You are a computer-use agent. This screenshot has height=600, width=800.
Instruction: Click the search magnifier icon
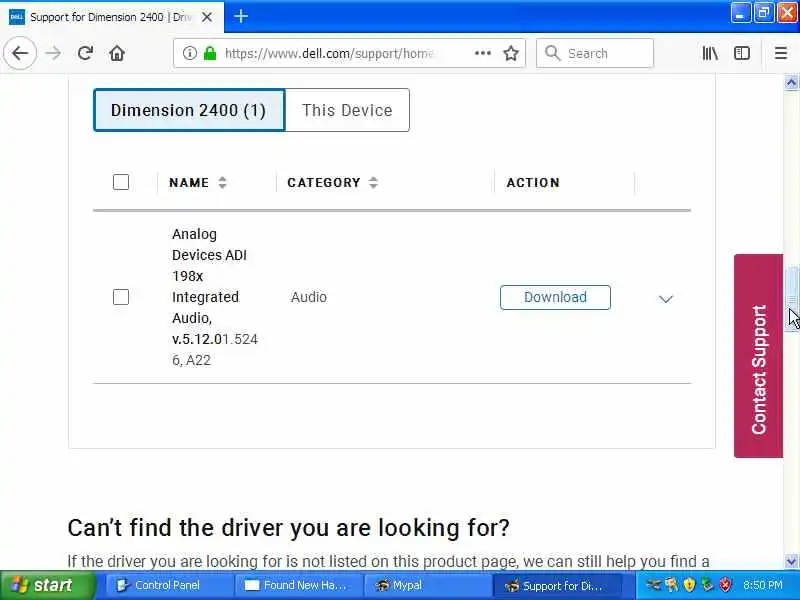coord(552,53)
